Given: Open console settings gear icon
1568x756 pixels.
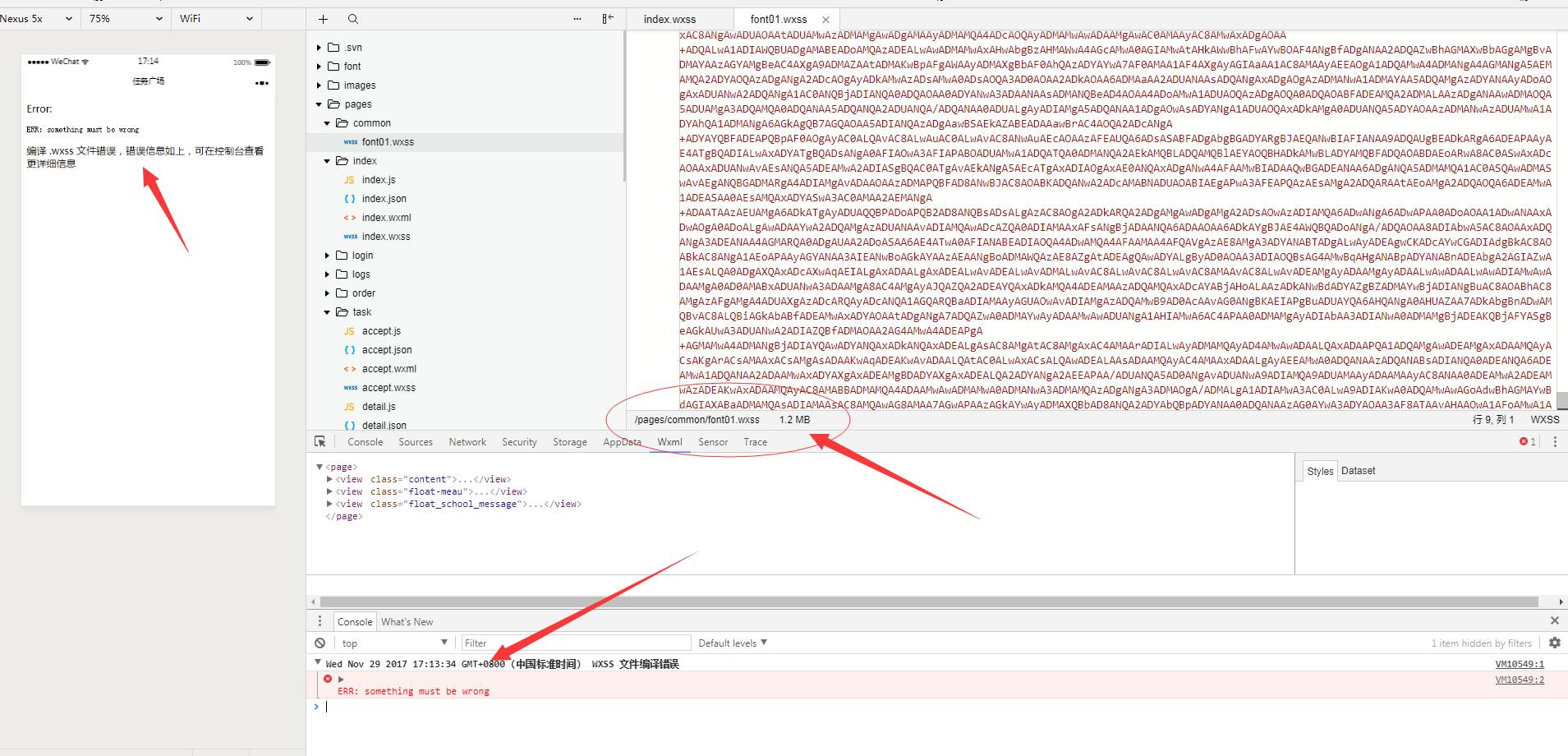Looking at the screenshot, I should pyautogui.click(x=1555, y=643).
